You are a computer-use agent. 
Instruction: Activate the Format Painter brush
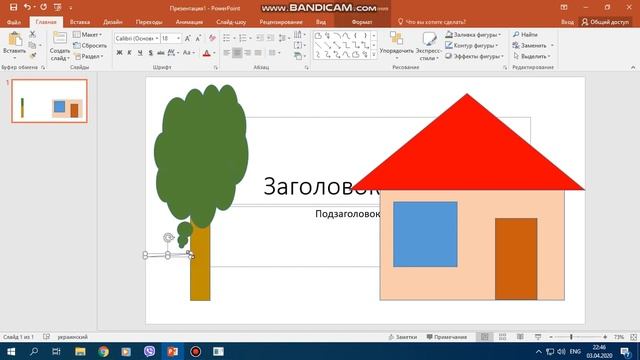[x=33, y=56]
